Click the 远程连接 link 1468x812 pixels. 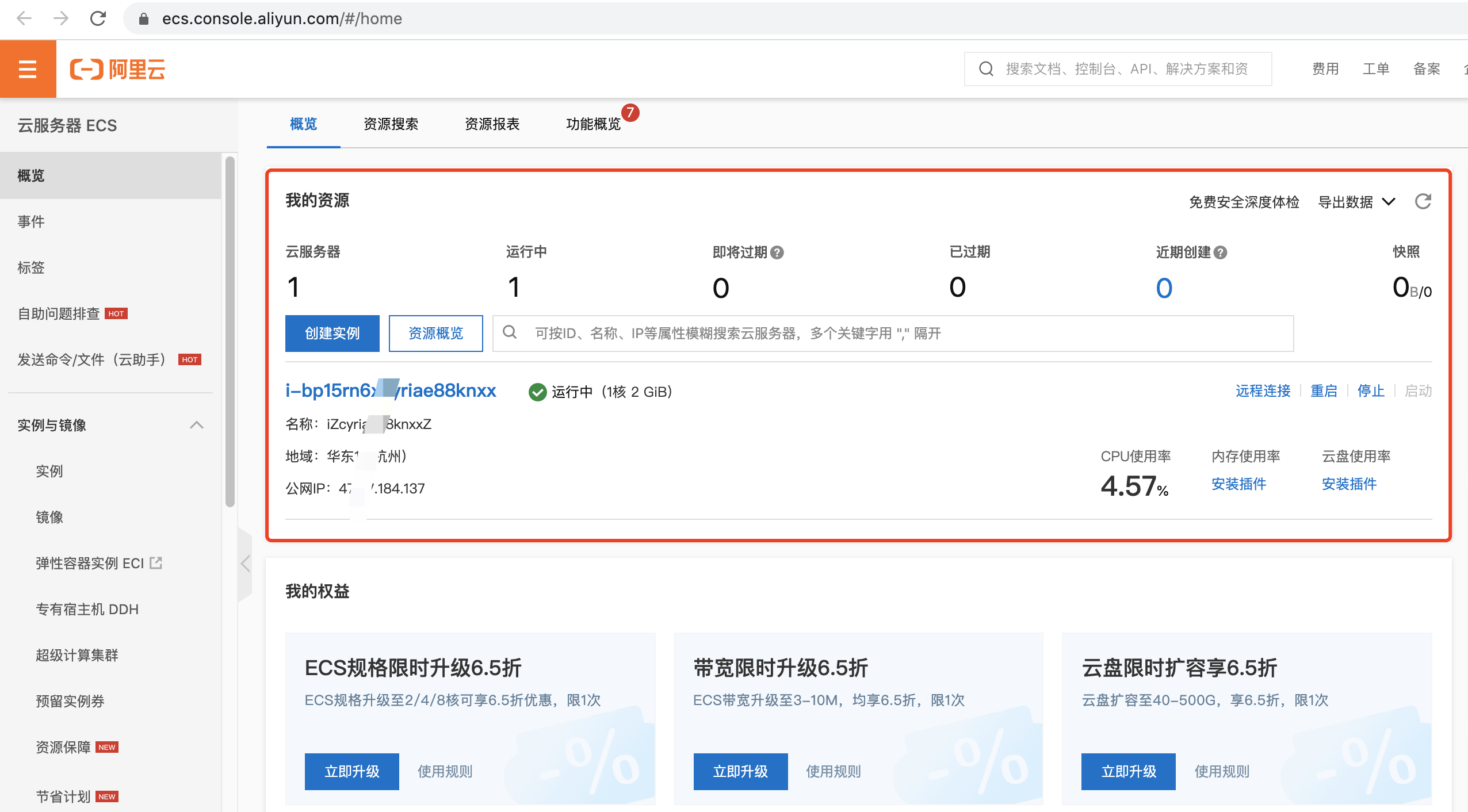[x=1263, y=391]
